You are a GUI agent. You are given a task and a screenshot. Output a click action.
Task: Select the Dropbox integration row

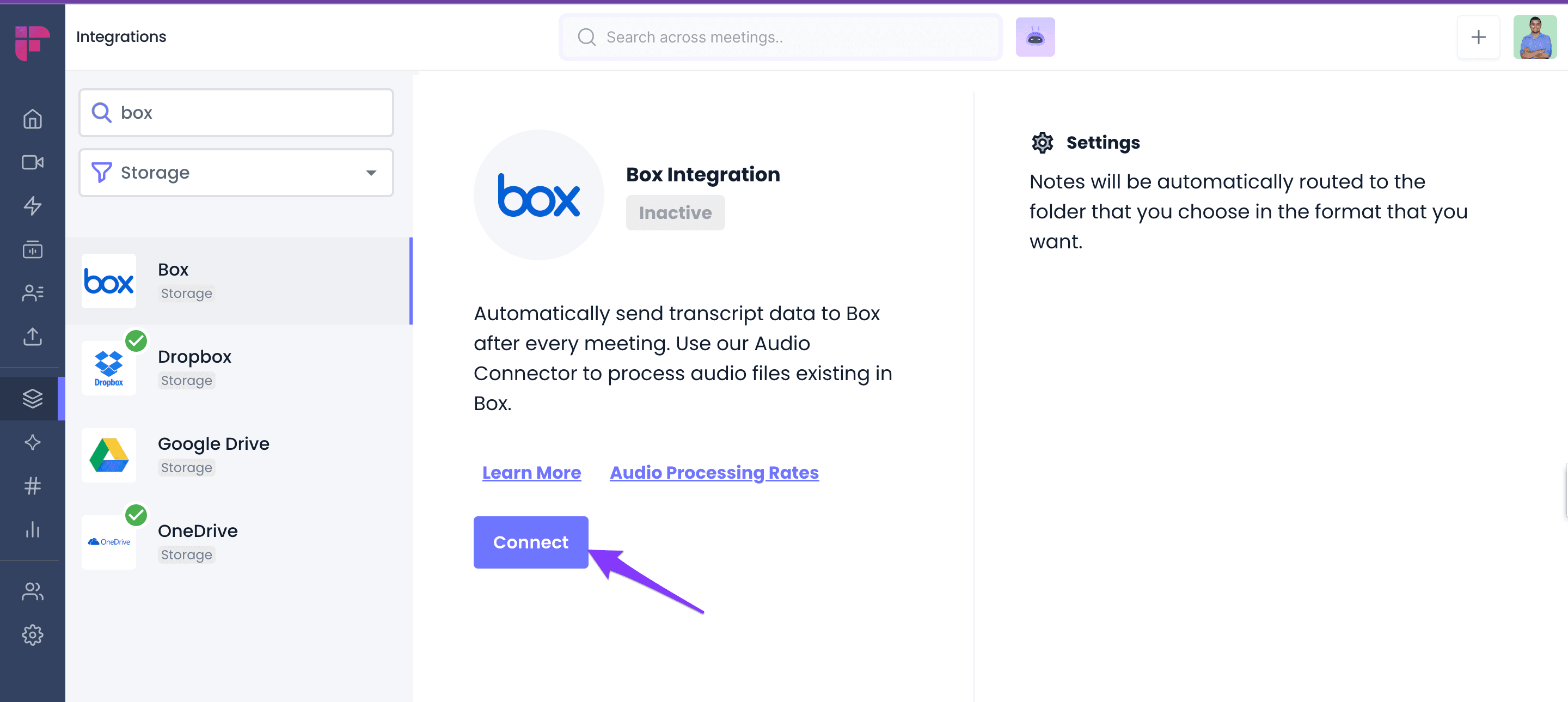tap(238, 368)
